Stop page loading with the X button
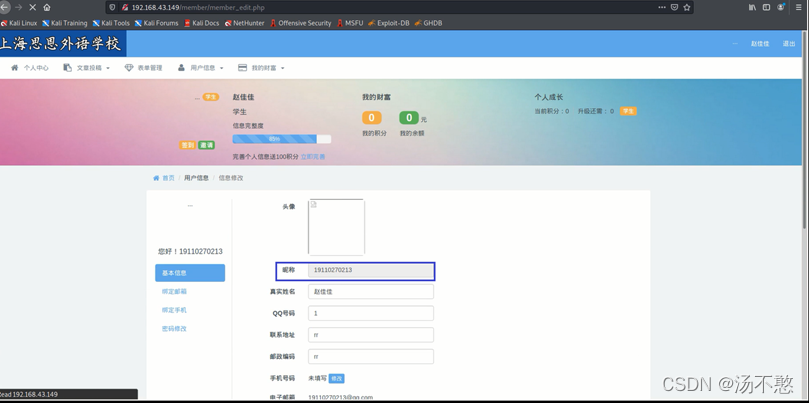809x403 pixels. coord(33,7)
